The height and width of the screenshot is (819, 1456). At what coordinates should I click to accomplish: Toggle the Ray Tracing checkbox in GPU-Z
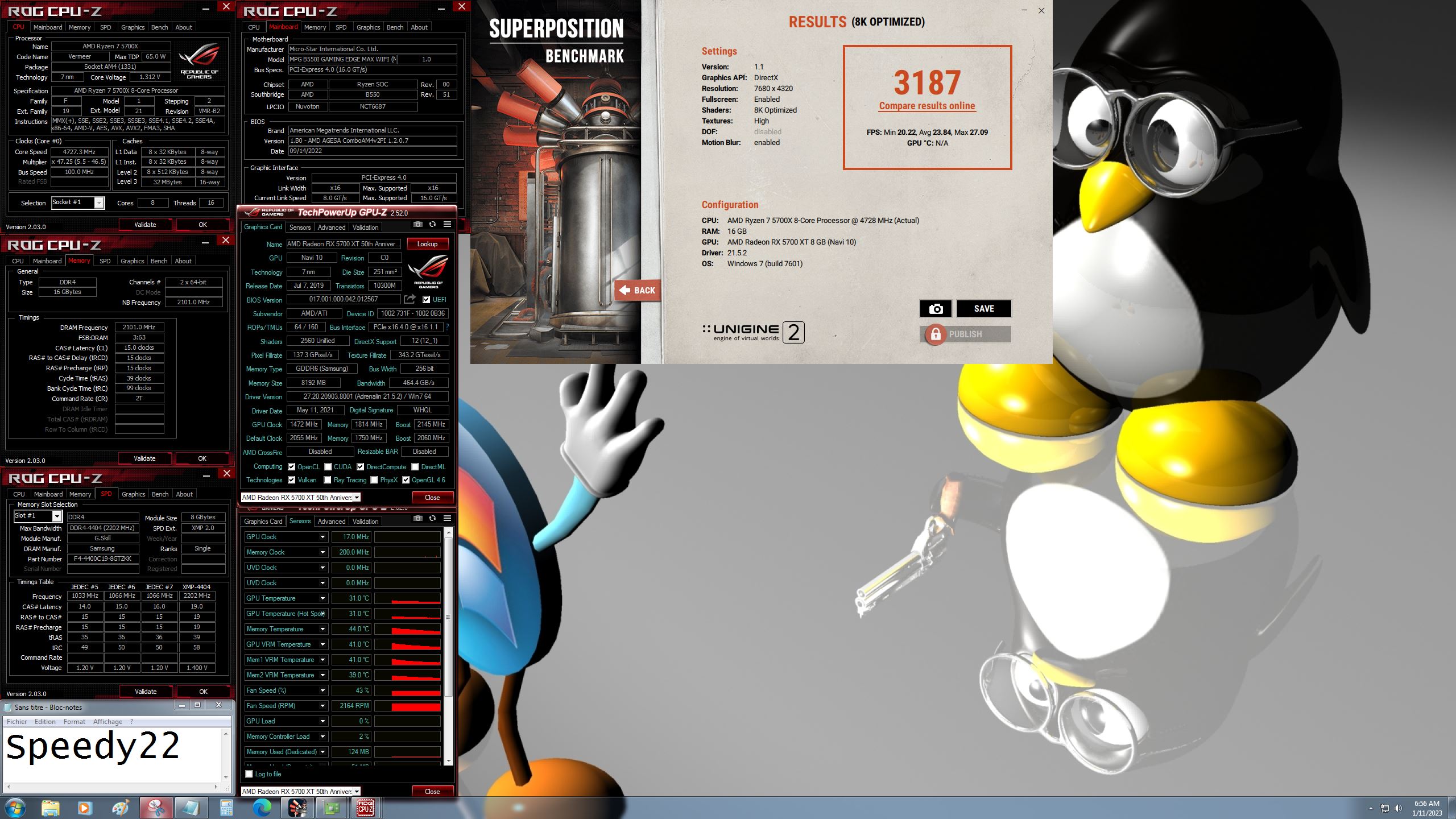pos(328,480)
